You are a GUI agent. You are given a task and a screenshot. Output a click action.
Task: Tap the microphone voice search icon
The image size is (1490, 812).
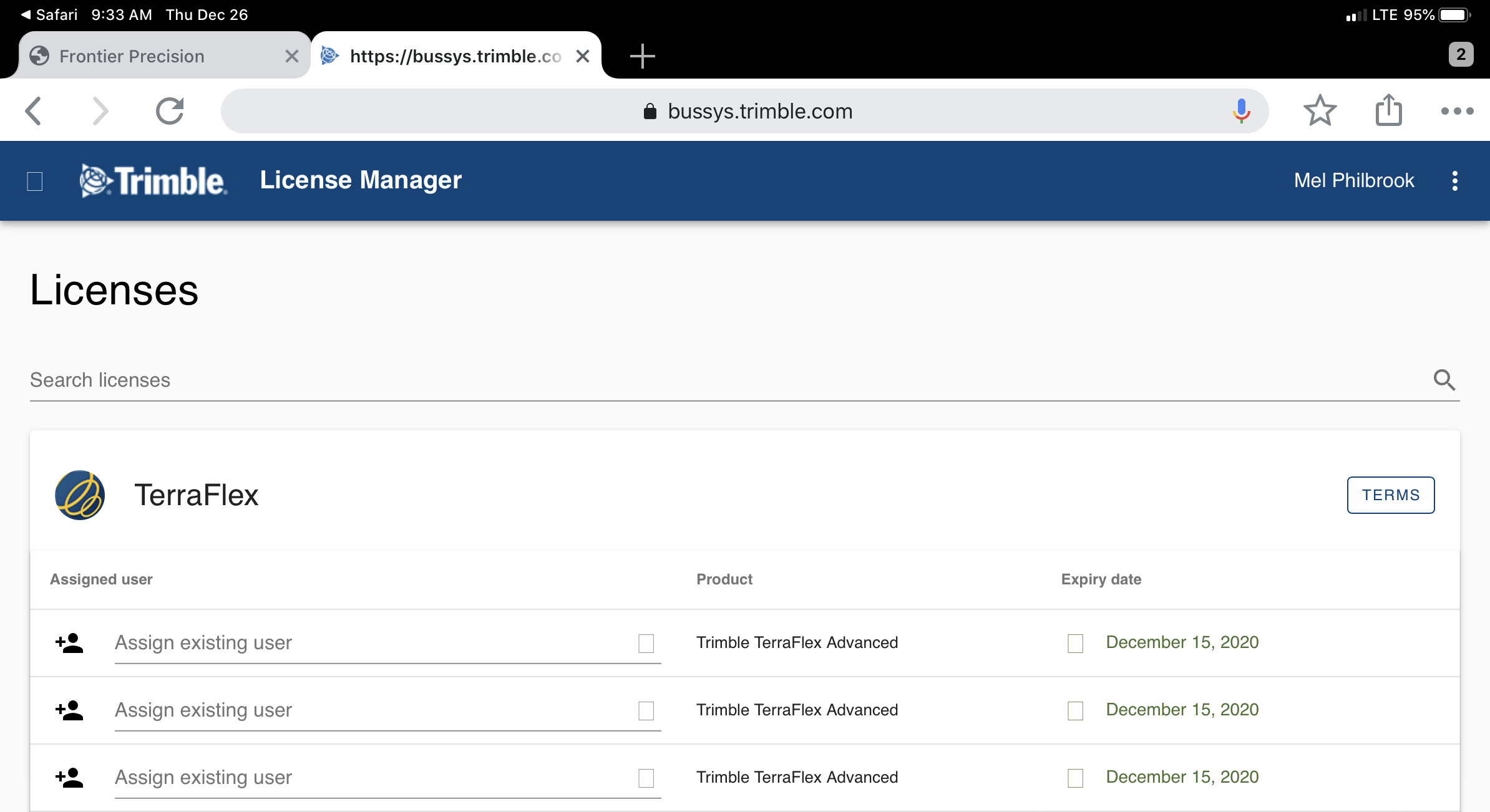pos(1241,111)
